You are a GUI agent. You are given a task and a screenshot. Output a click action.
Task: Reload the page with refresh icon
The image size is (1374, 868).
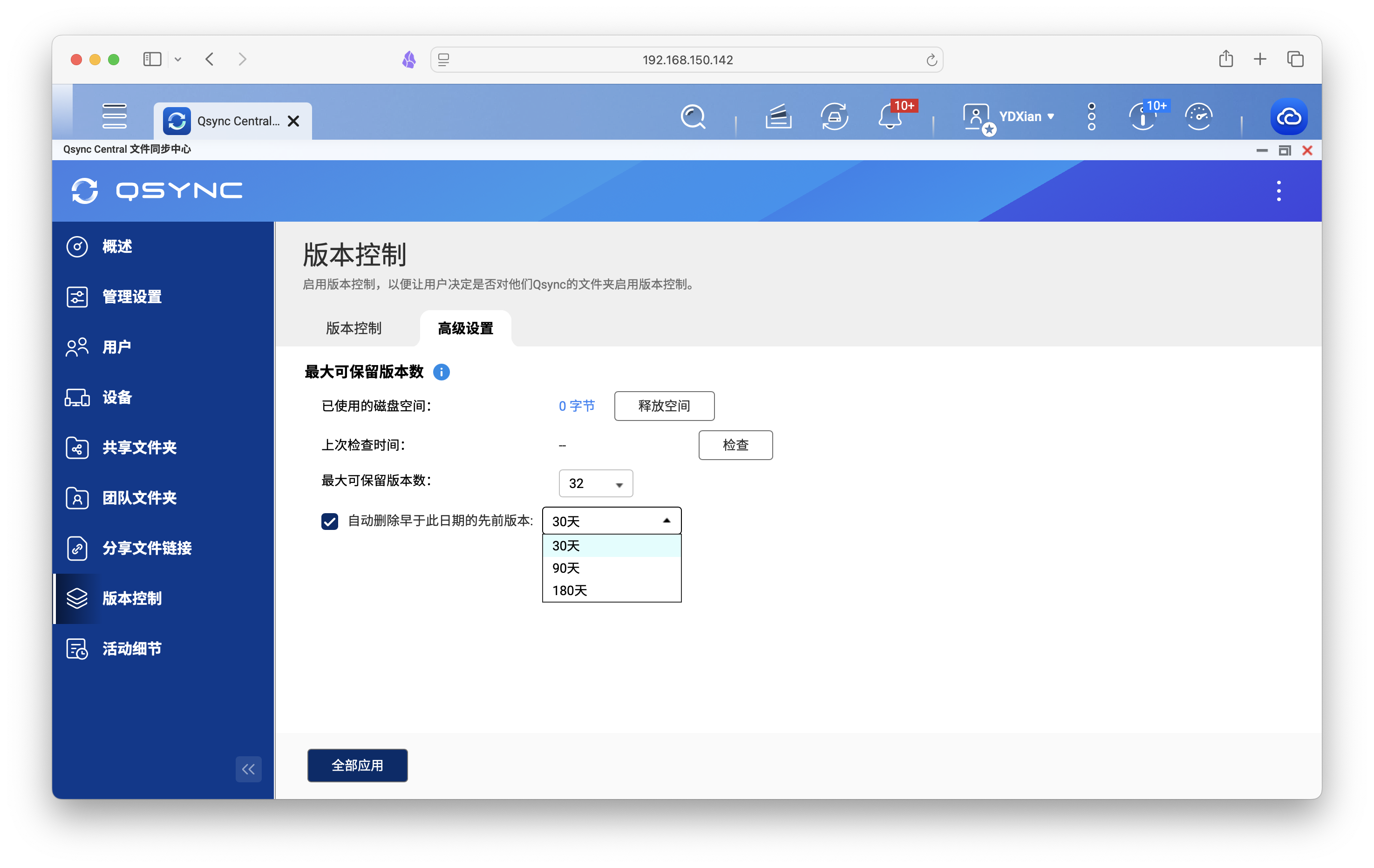[931, 60]
